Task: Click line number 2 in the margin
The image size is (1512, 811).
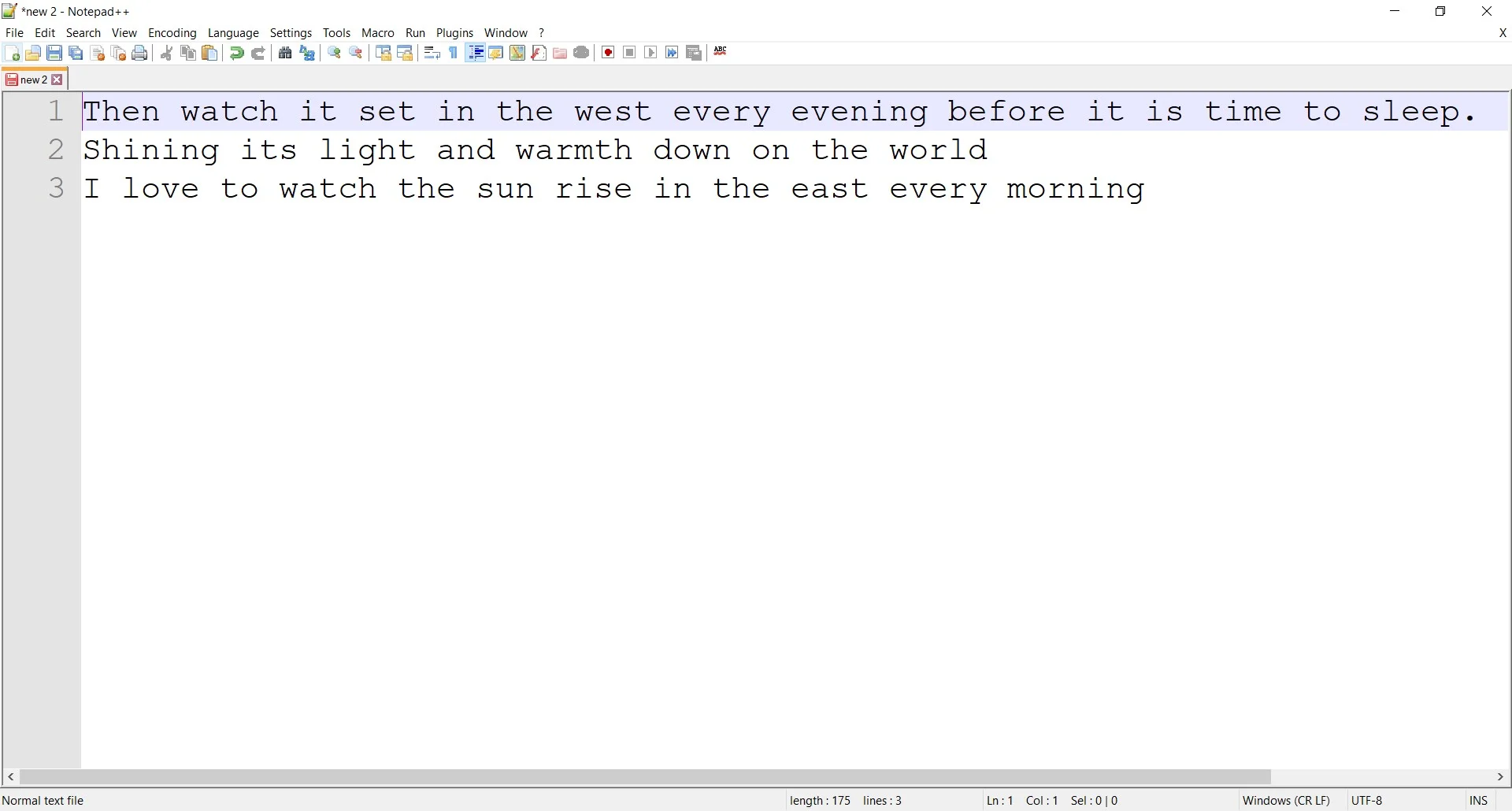Action: (56, 150)
